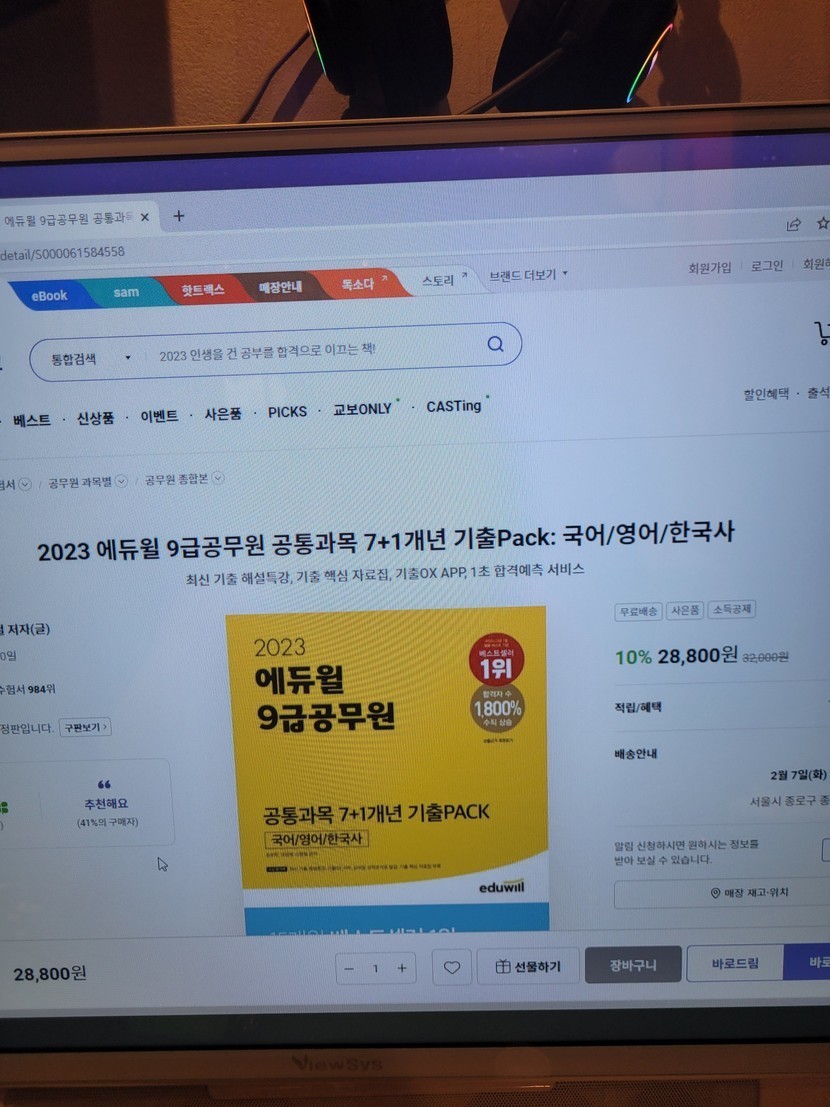Expand the 브랜드 더보기 menu

pyautogui.click(x=528, y=275)
